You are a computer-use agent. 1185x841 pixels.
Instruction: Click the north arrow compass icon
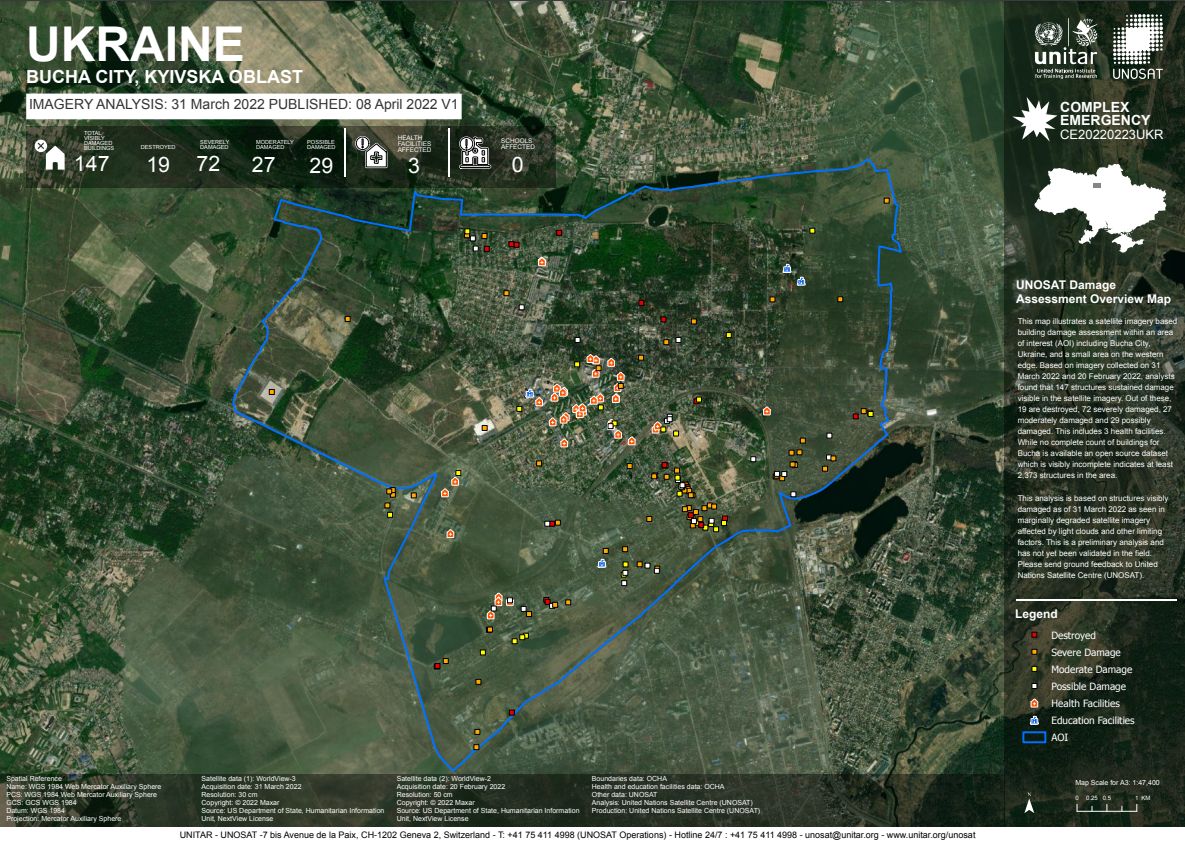pos(1028,803)
